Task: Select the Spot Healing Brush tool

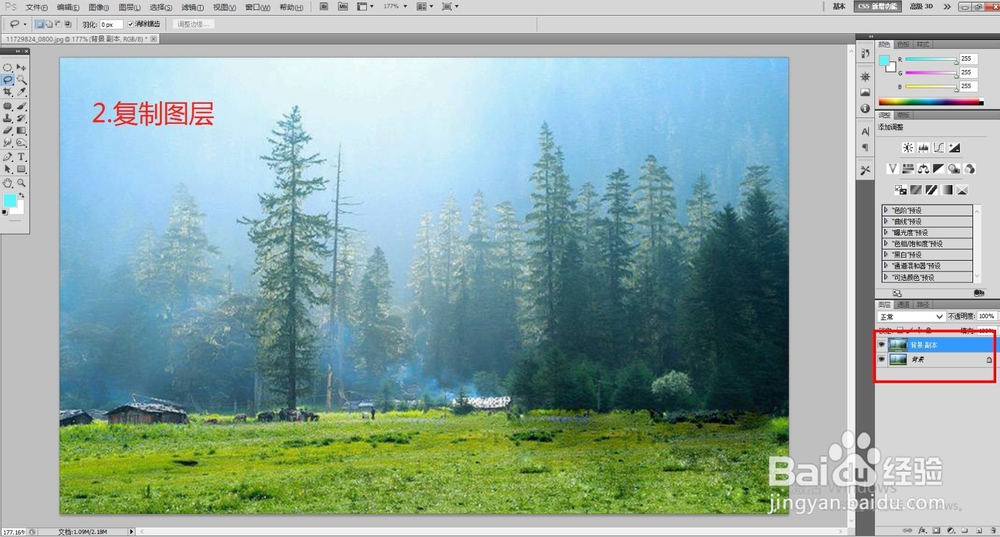Action: point(8,106)
